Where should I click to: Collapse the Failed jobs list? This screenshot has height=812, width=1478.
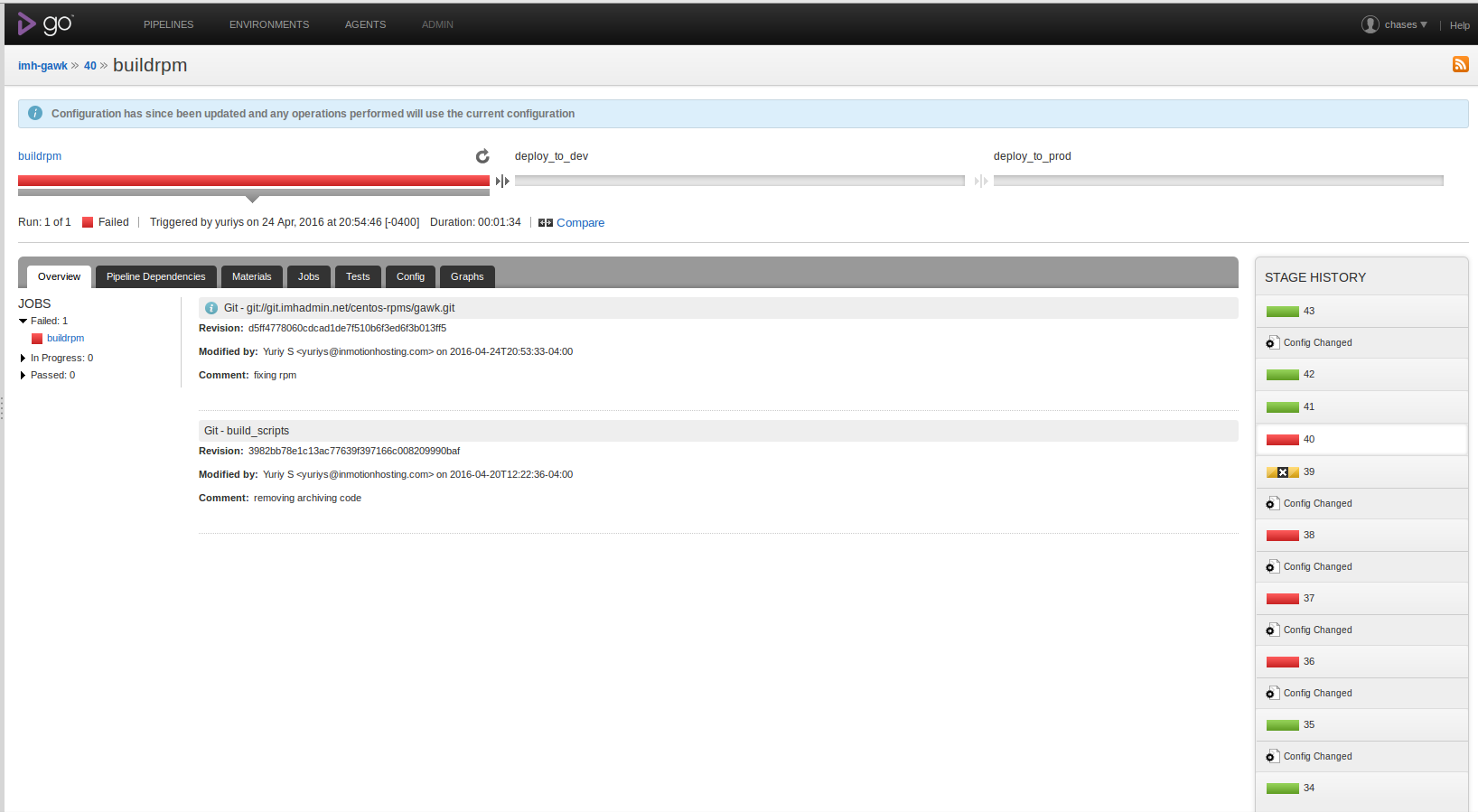pos(23,322)
